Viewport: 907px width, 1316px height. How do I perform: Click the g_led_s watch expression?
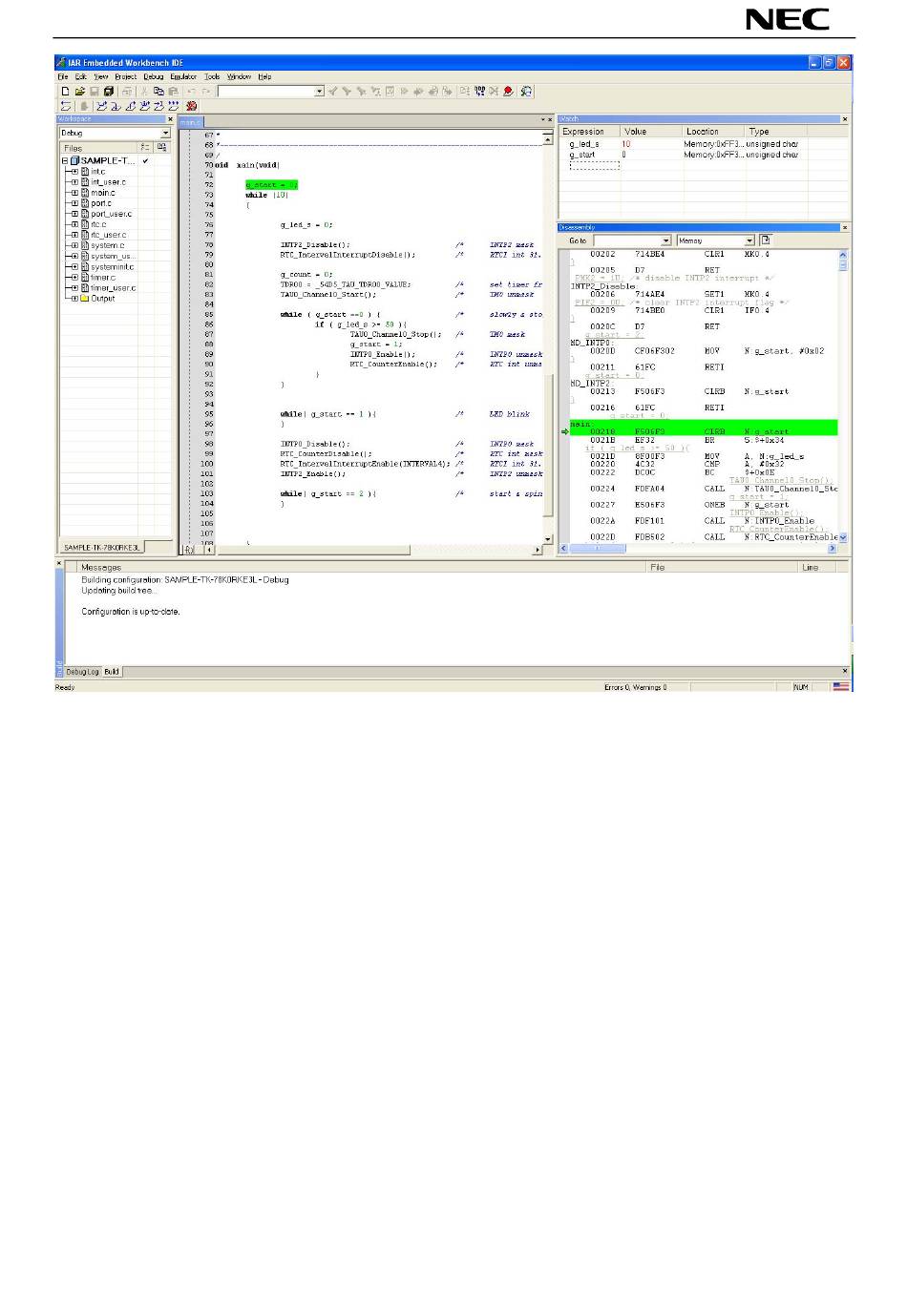[x=584, y=144]
